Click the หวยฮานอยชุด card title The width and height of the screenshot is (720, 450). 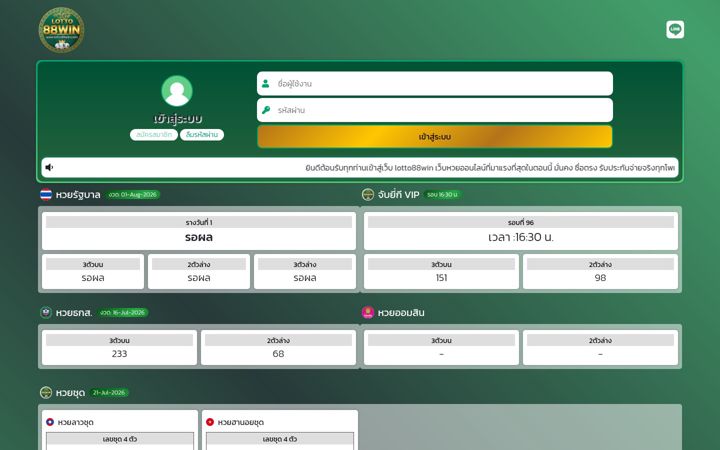click(241, 422)
